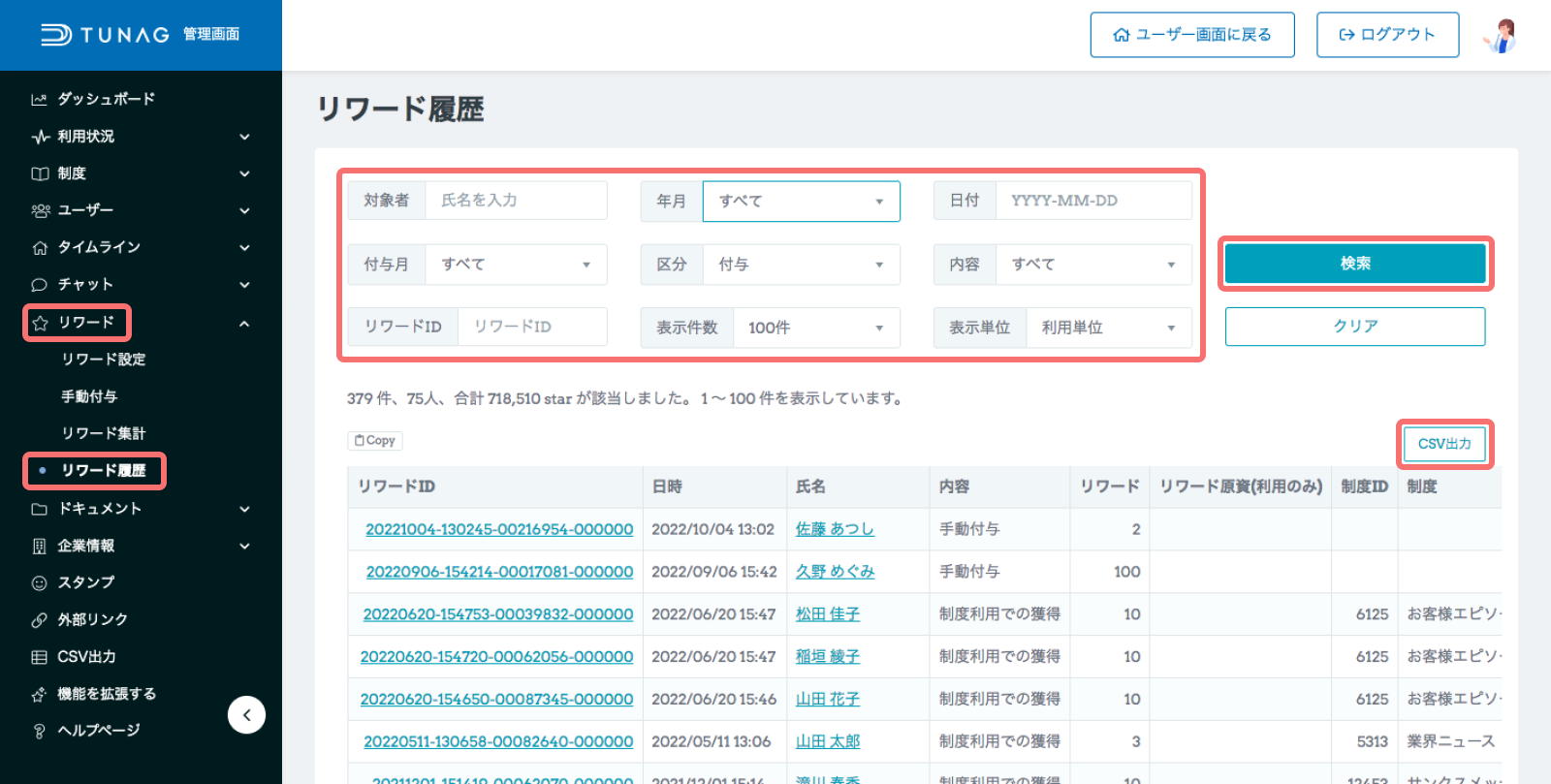Click the 制度ID column header

coord(1365,486)
